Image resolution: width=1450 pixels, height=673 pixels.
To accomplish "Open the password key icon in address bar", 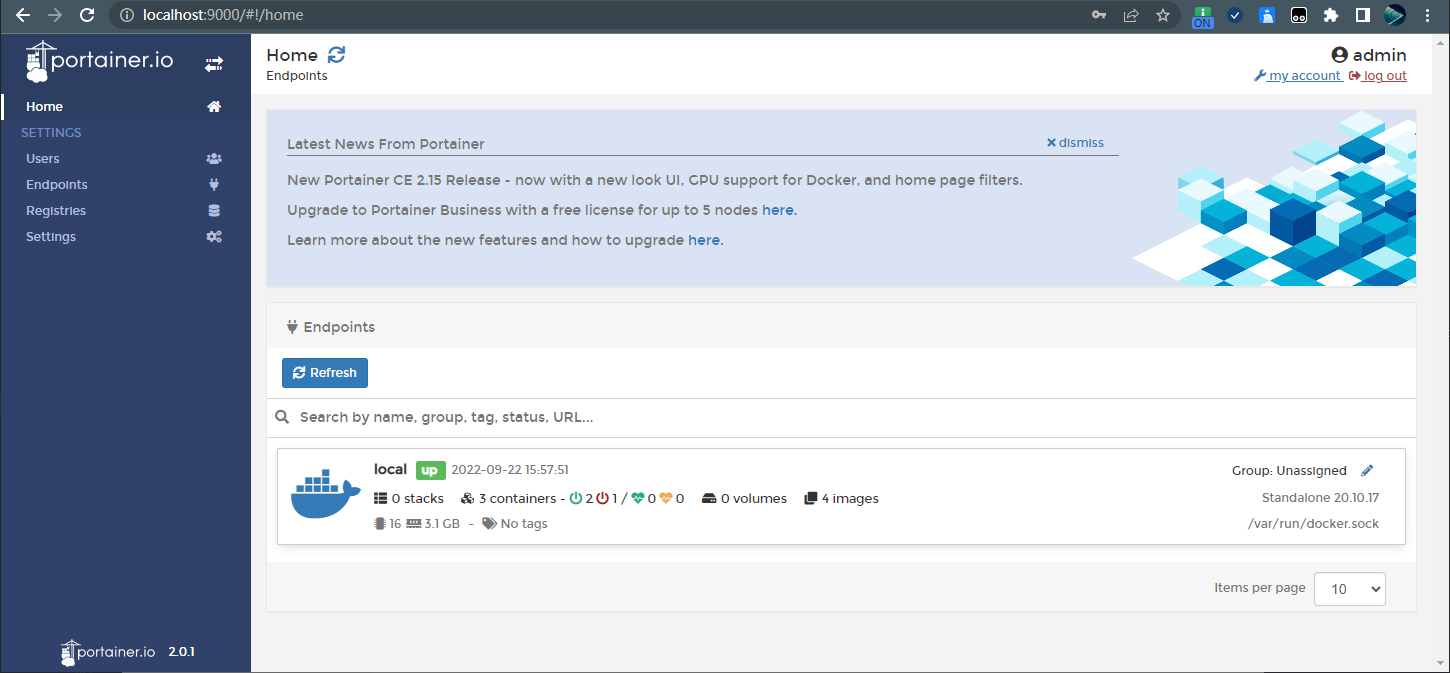I will (x=1099, y=15).
